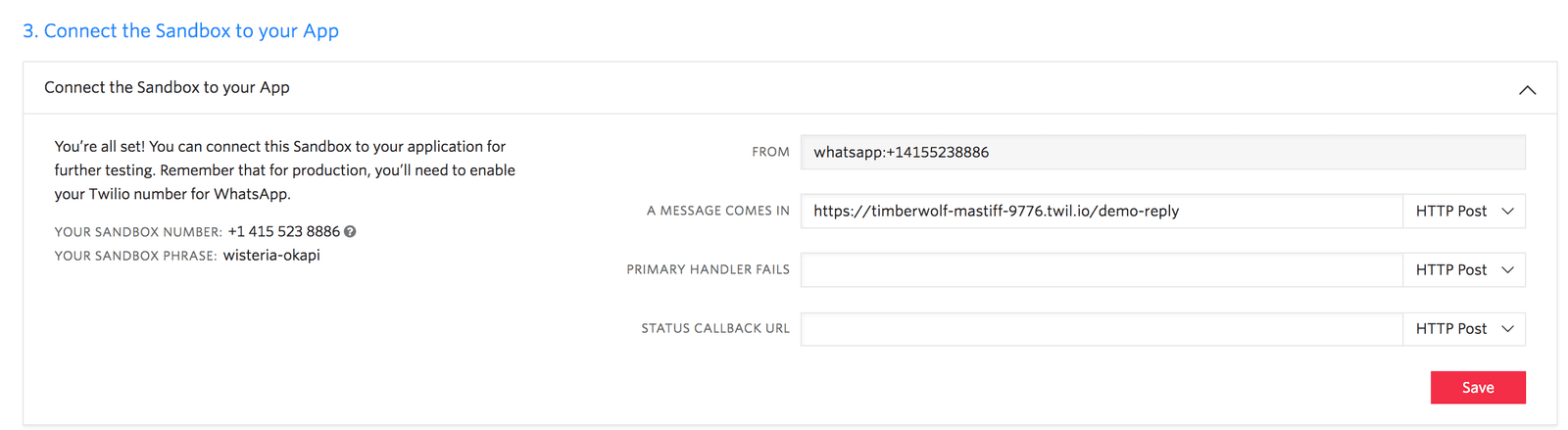The width and height of the screenshot is (1568, 430).
Task: Click the help icon beside the sandbox number
Action: pos(350,232)
